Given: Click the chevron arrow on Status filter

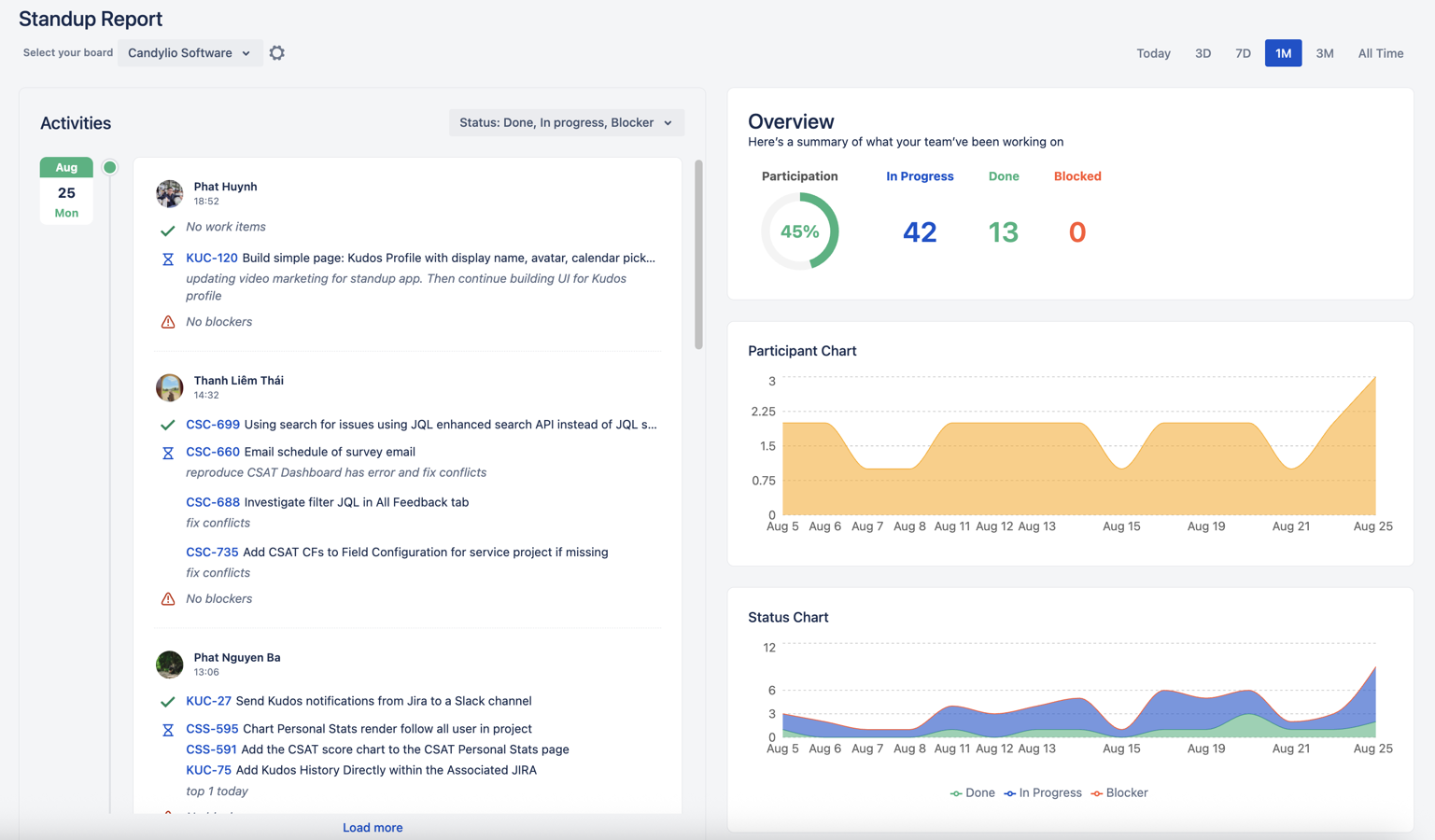Looking at the screenshot, I should click(x=668, y=123).
